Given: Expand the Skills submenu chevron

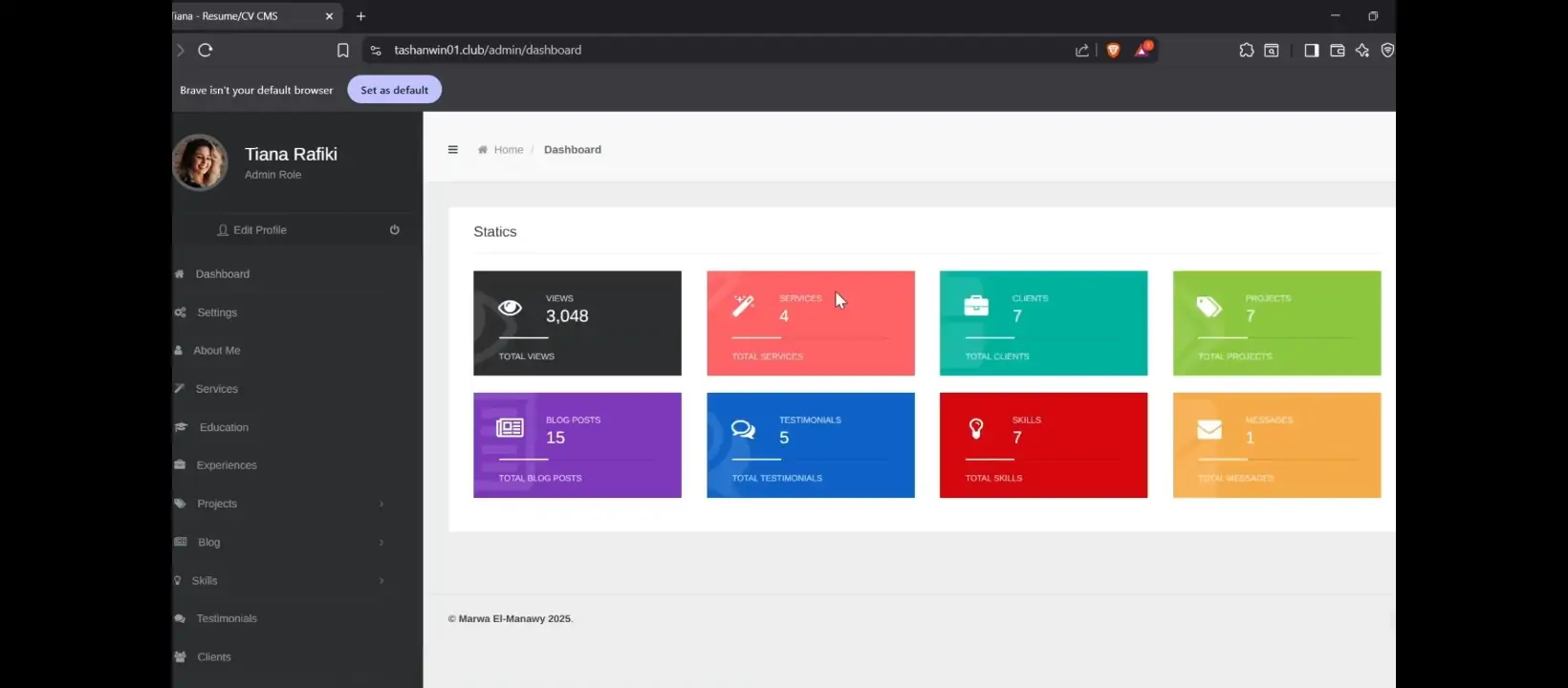Looking at the screenshot, I should pos(381,580).
